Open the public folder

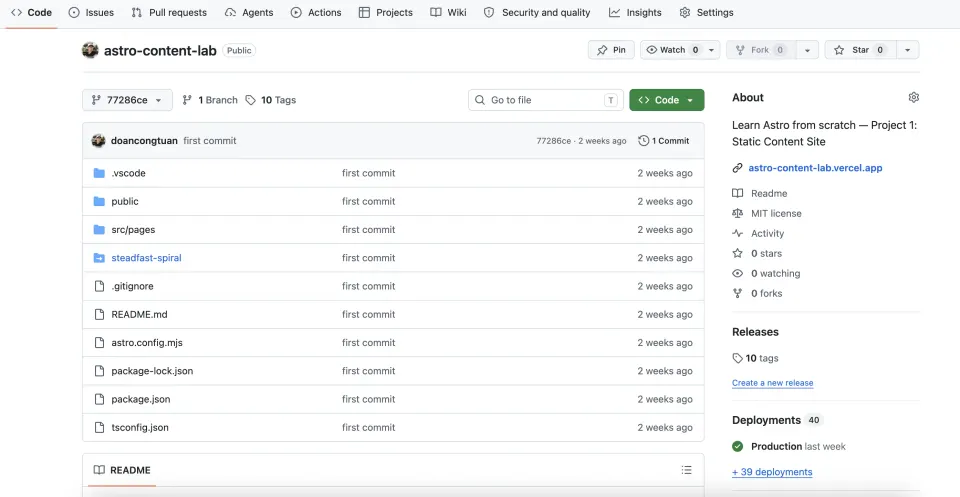coord(125,201)
